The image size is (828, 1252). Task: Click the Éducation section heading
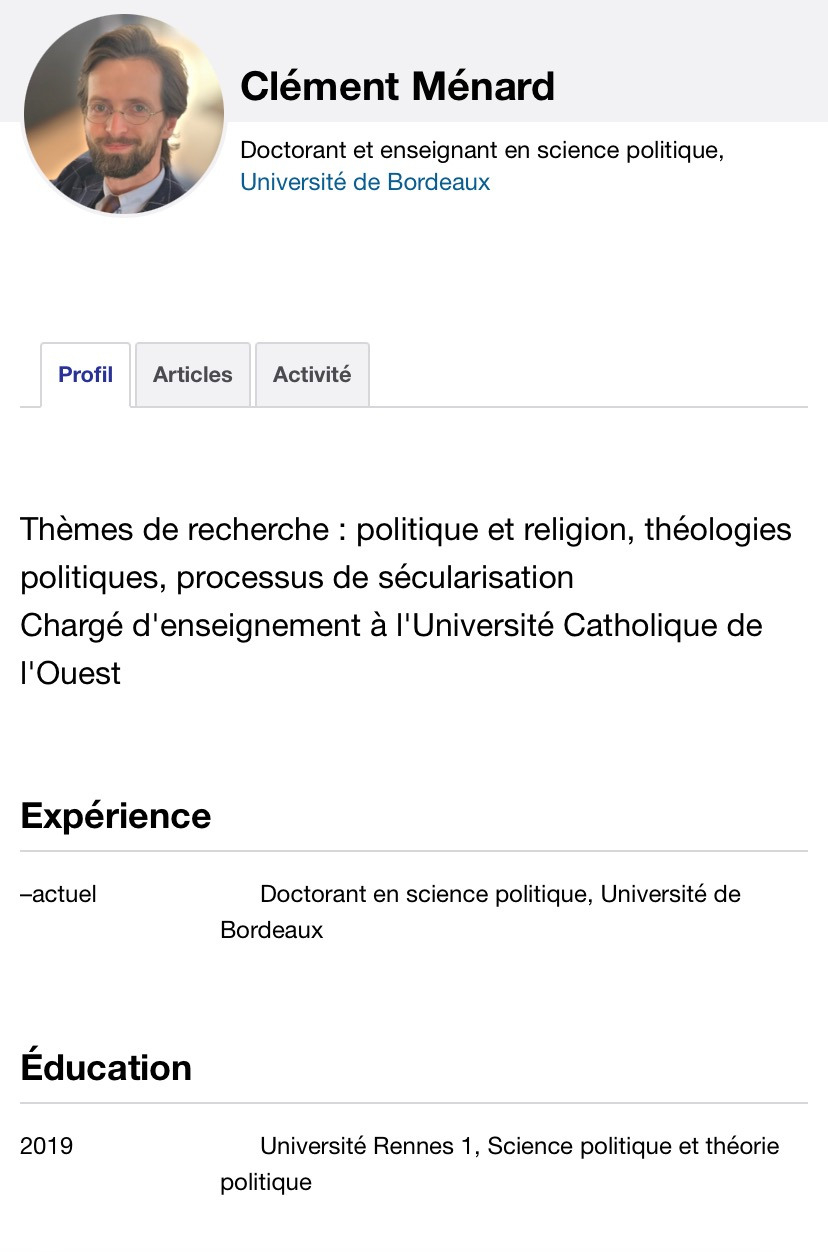[x=105, y=1068]
